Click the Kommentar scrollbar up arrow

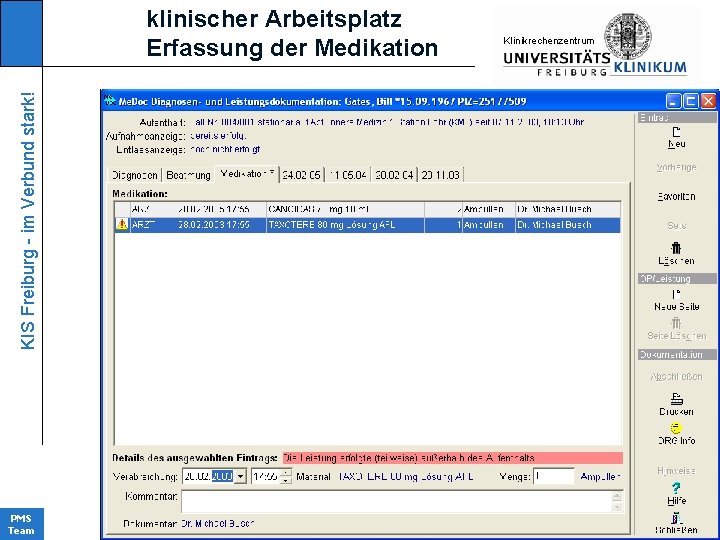click(617, 496)
